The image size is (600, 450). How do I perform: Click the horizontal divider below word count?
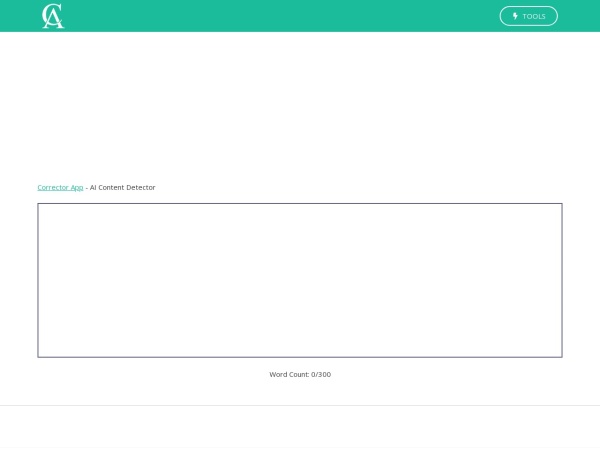tap(300, 405)
